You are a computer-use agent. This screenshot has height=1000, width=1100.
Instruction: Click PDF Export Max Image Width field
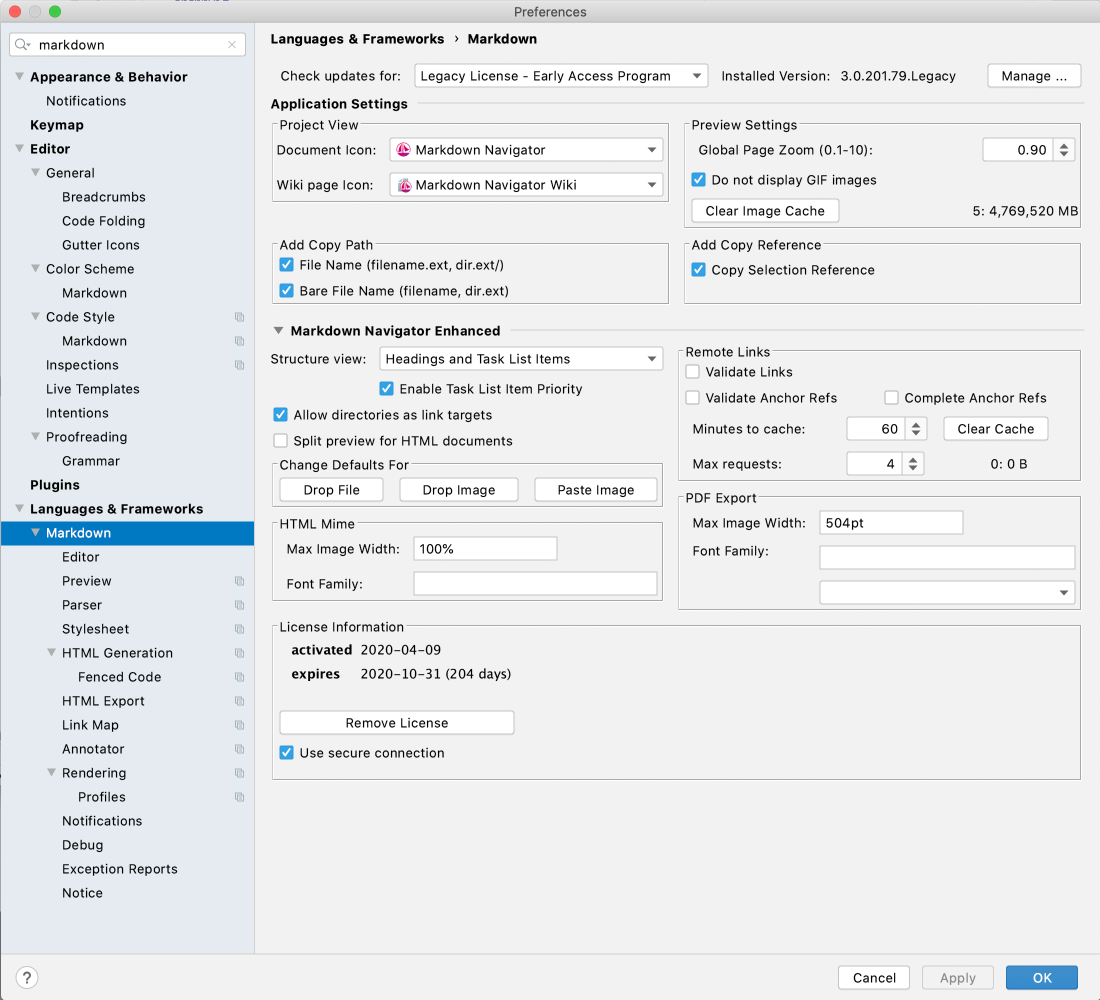(891, 523)
